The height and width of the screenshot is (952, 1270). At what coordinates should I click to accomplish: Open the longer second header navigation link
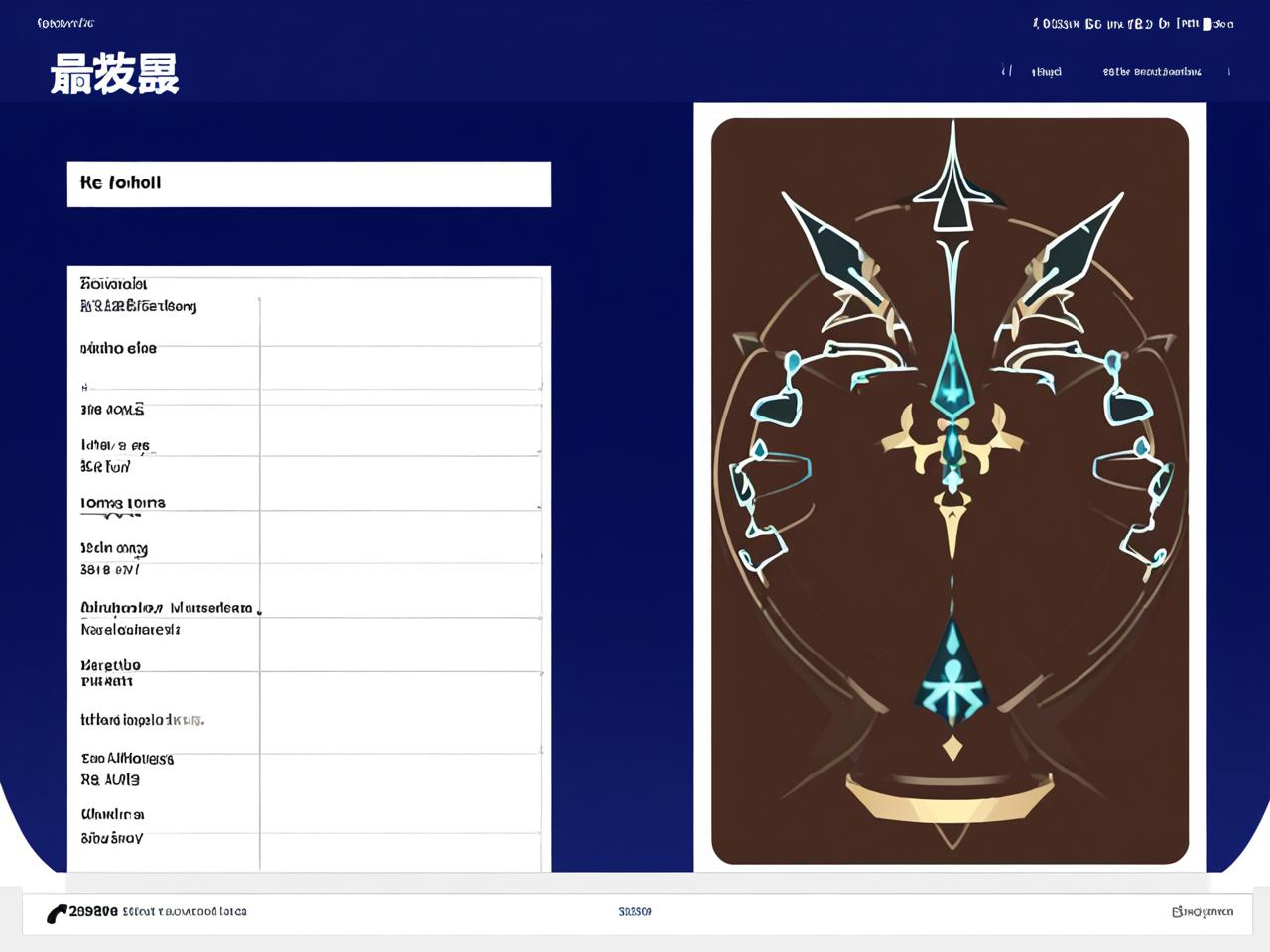pos(1151,72)
